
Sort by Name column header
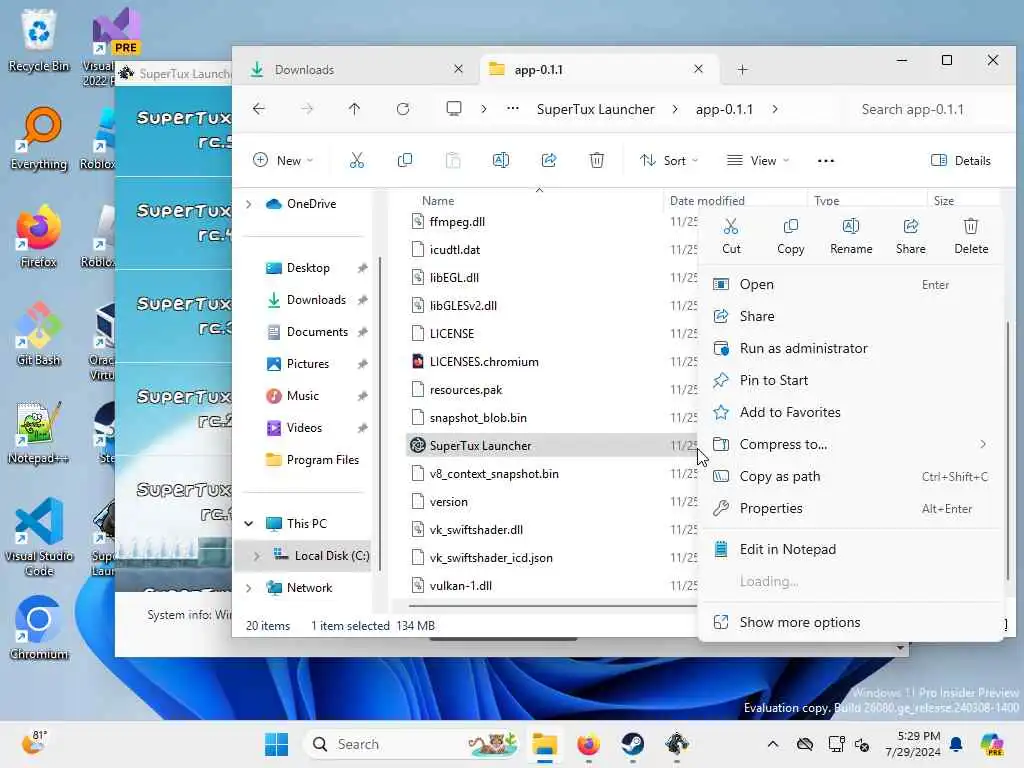click(438, 200)
